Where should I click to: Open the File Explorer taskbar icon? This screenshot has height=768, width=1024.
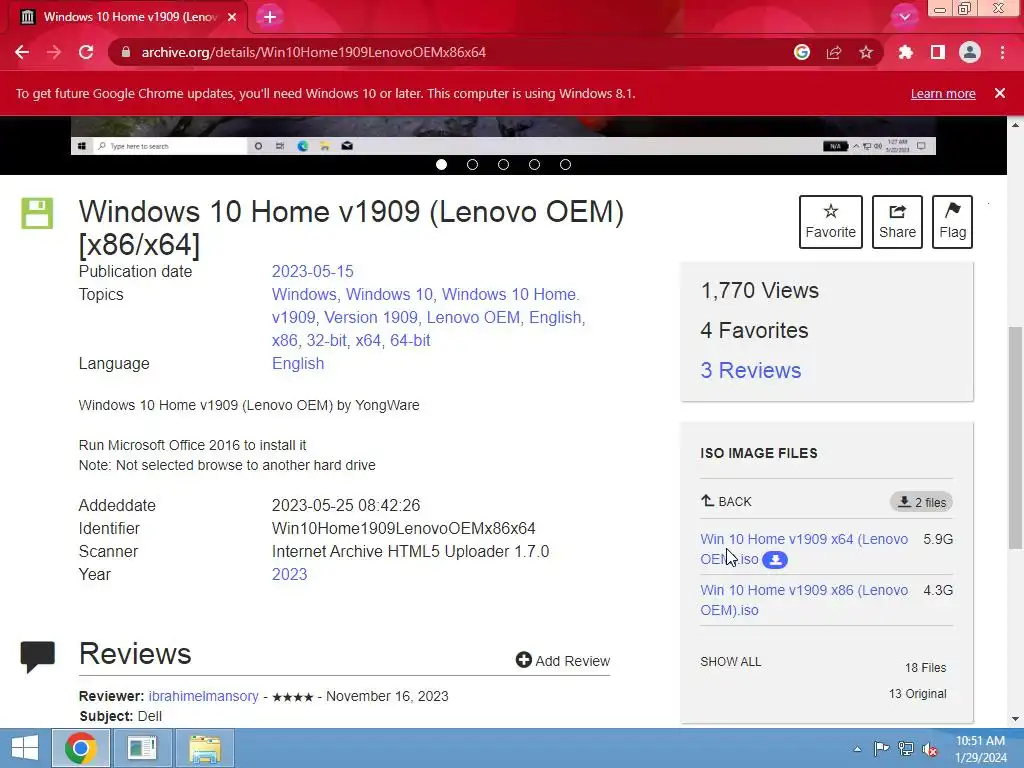pyautogui.click(x=205, y=748)
